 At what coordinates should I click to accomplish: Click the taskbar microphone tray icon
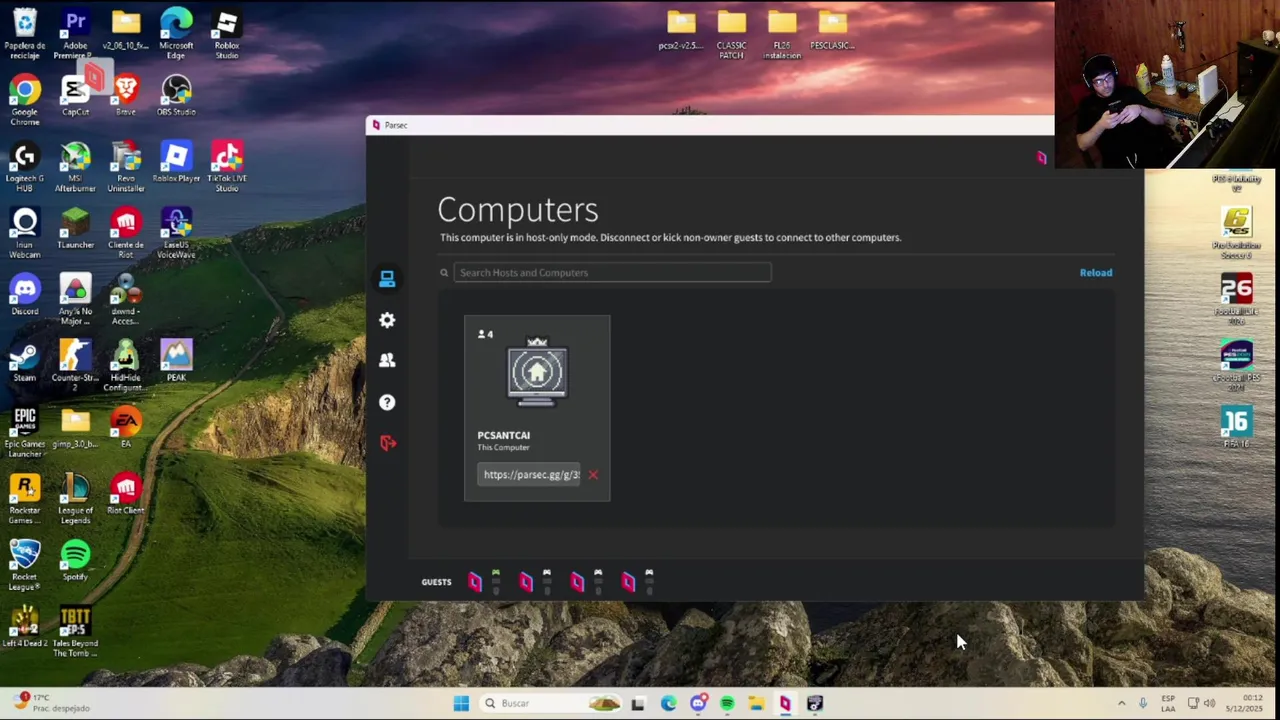1142,704
